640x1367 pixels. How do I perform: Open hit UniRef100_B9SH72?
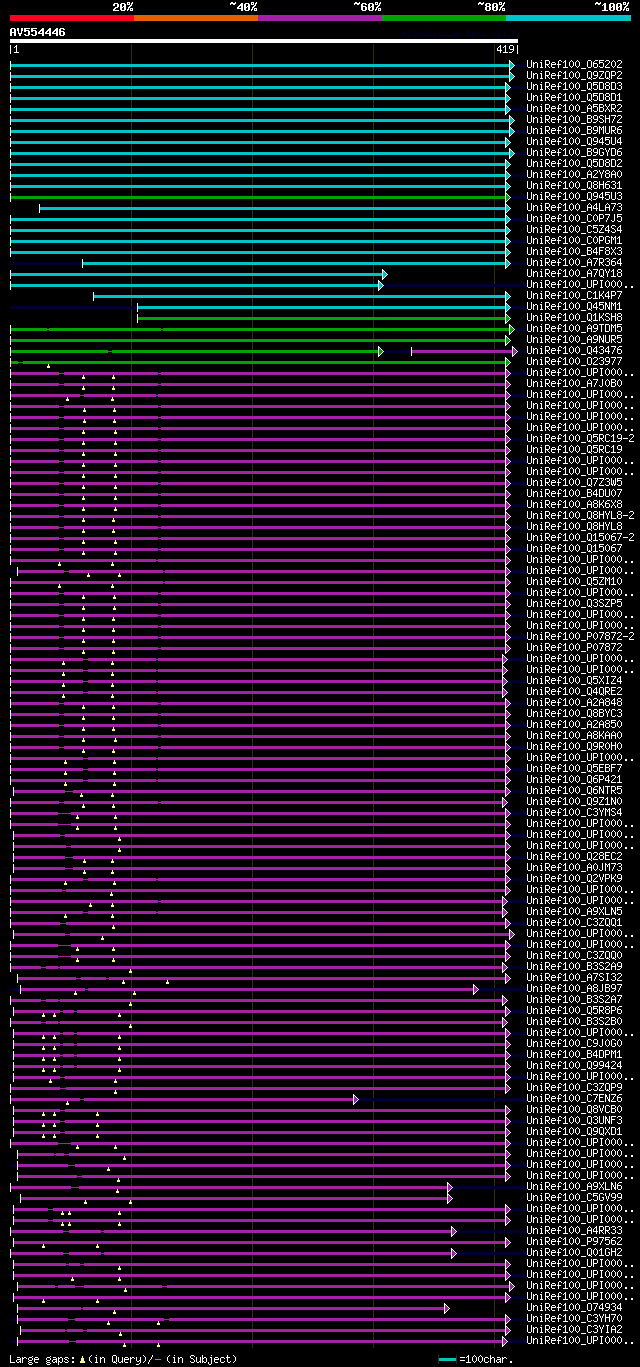pyautogui.click(x=574, y=119)
